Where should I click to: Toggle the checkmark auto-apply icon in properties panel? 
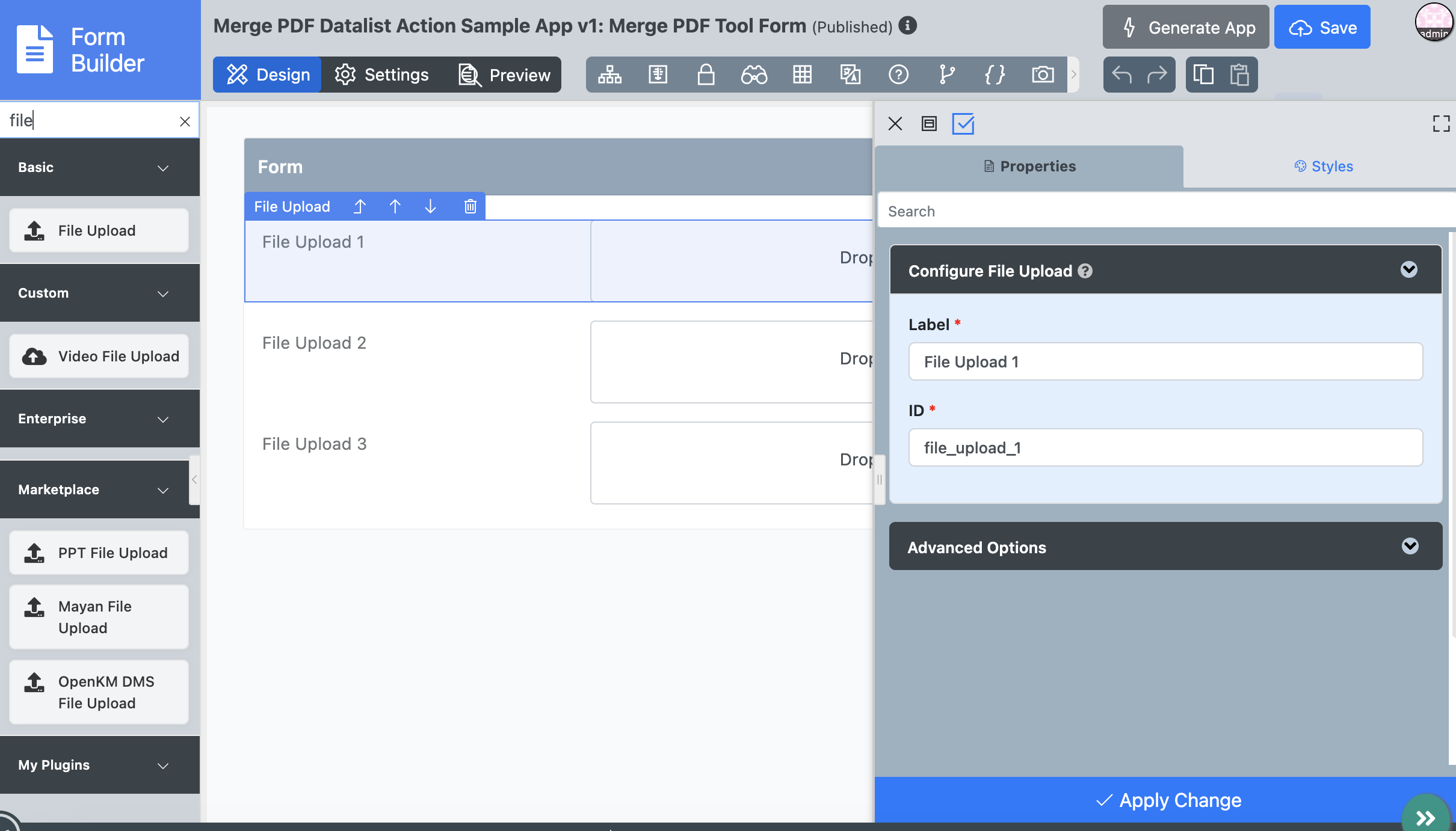pyautogui.click(x=963, y=124)
